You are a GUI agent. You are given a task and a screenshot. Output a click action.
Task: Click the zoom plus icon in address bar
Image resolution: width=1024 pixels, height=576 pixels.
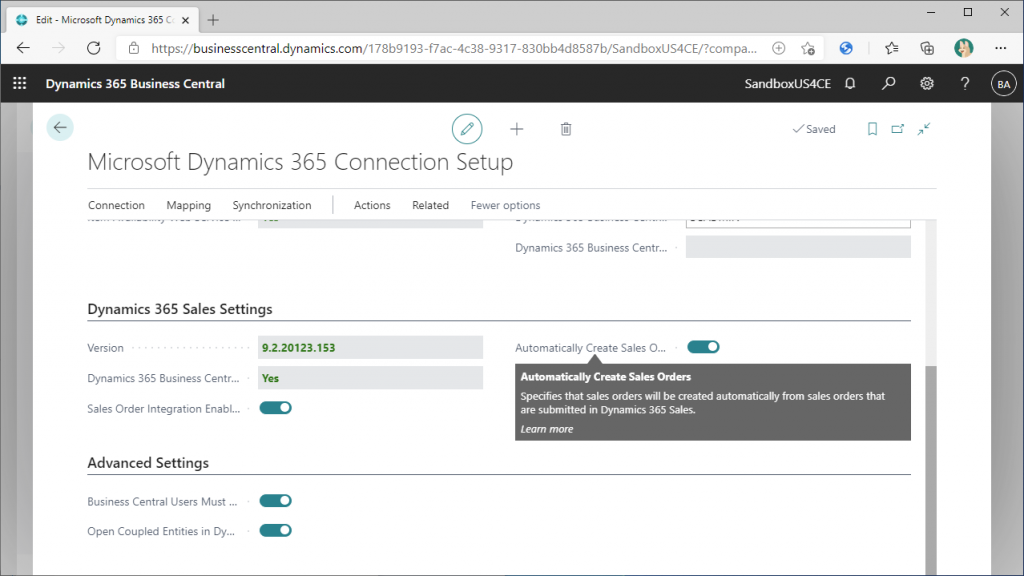coord(778,48)
